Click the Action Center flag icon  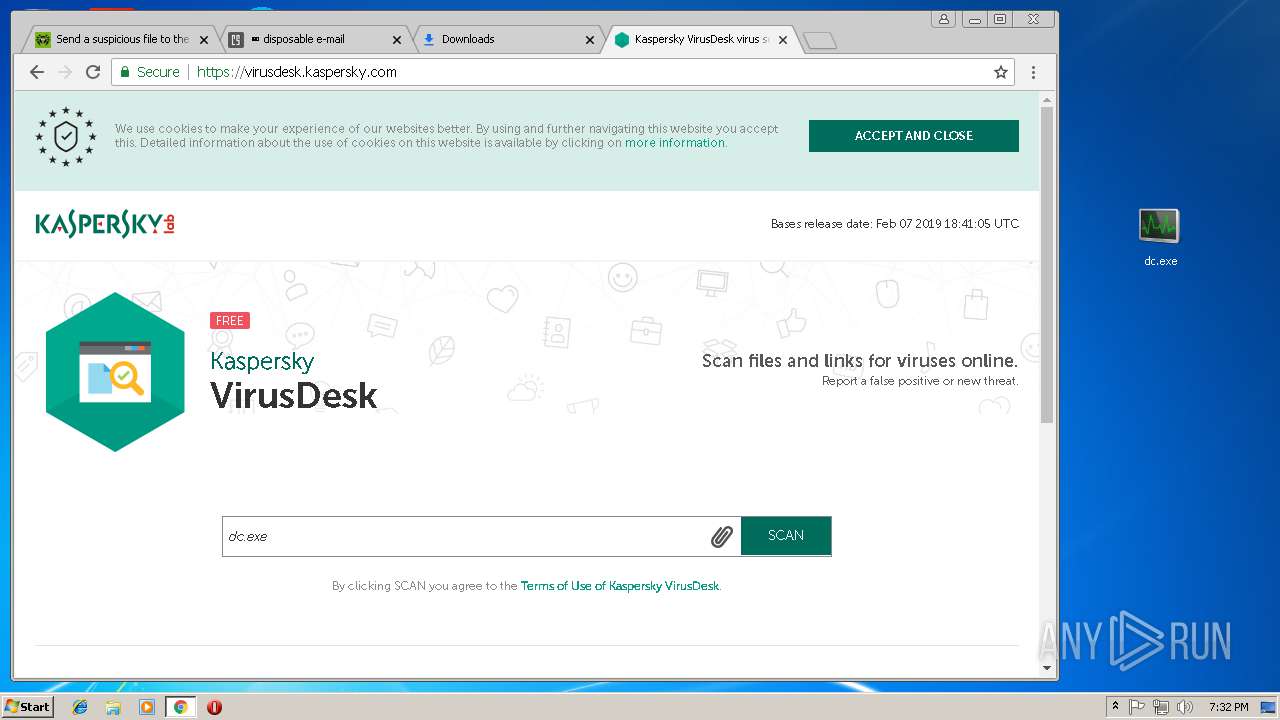(x=1137, y=707)
